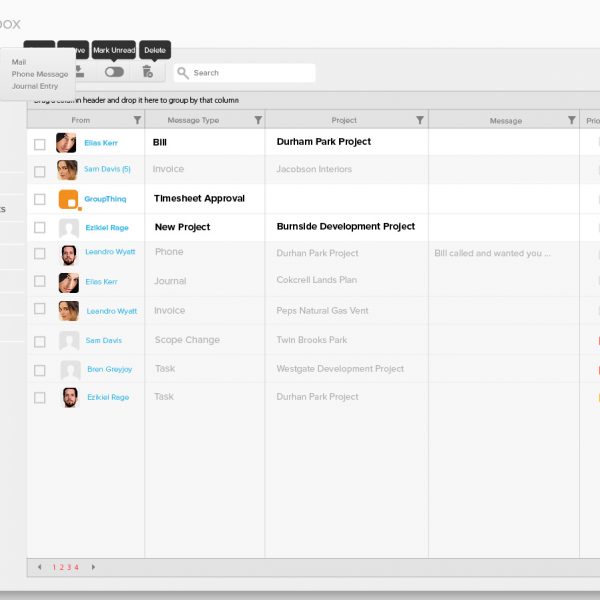Sort by the From column header
This screenshot has width=600, height=600.
coord(81,120)
